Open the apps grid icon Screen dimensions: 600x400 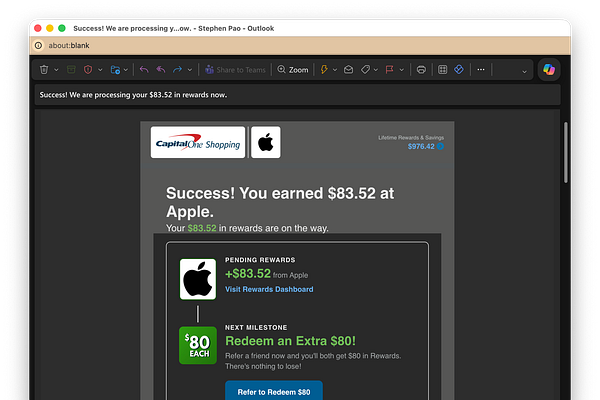(x=443, y=70)
